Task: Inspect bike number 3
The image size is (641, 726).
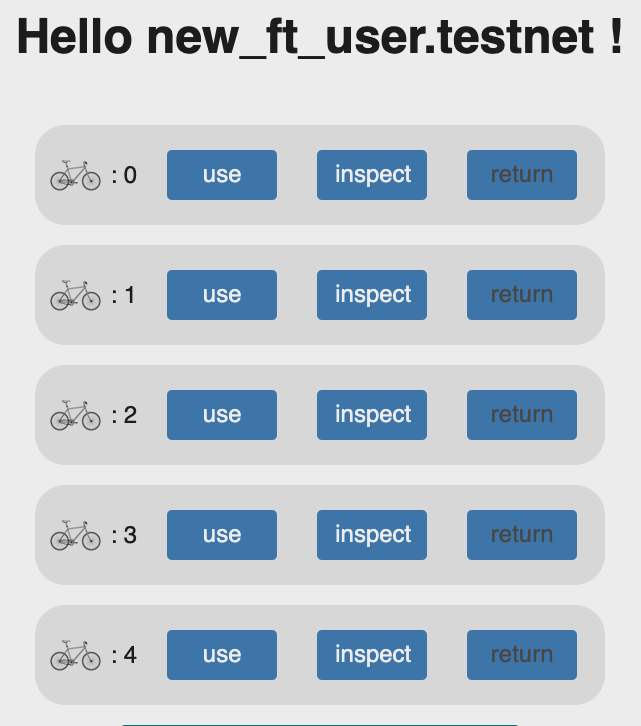Action: coord(372,535)
